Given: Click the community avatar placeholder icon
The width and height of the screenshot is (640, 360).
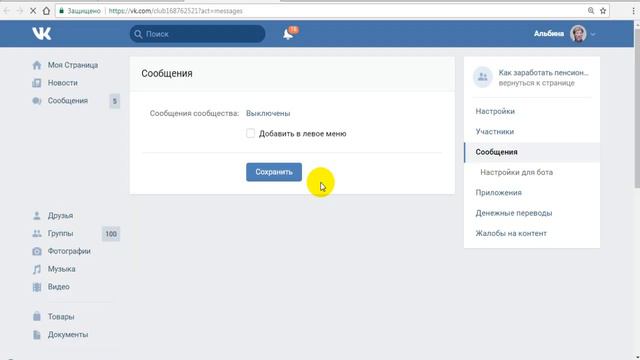Looking at the screenshot, I should coord(482,77).
